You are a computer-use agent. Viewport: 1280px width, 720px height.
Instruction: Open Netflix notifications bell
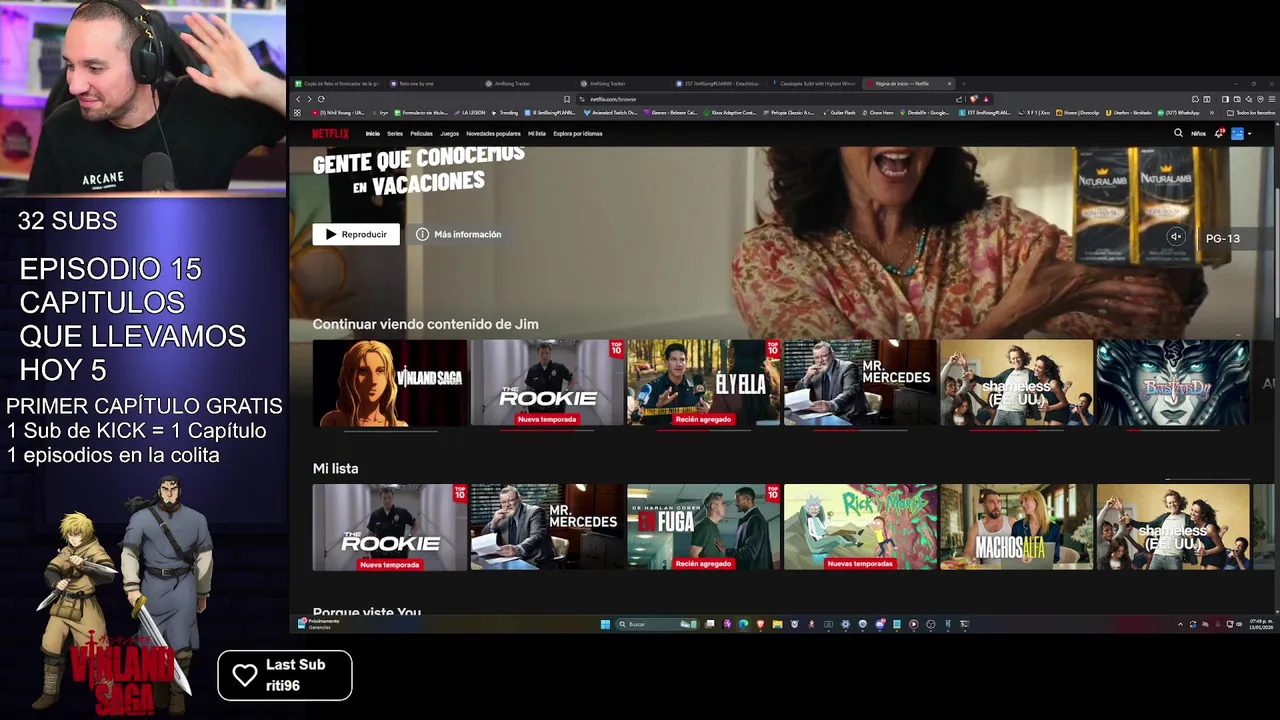coord(1219,133)
